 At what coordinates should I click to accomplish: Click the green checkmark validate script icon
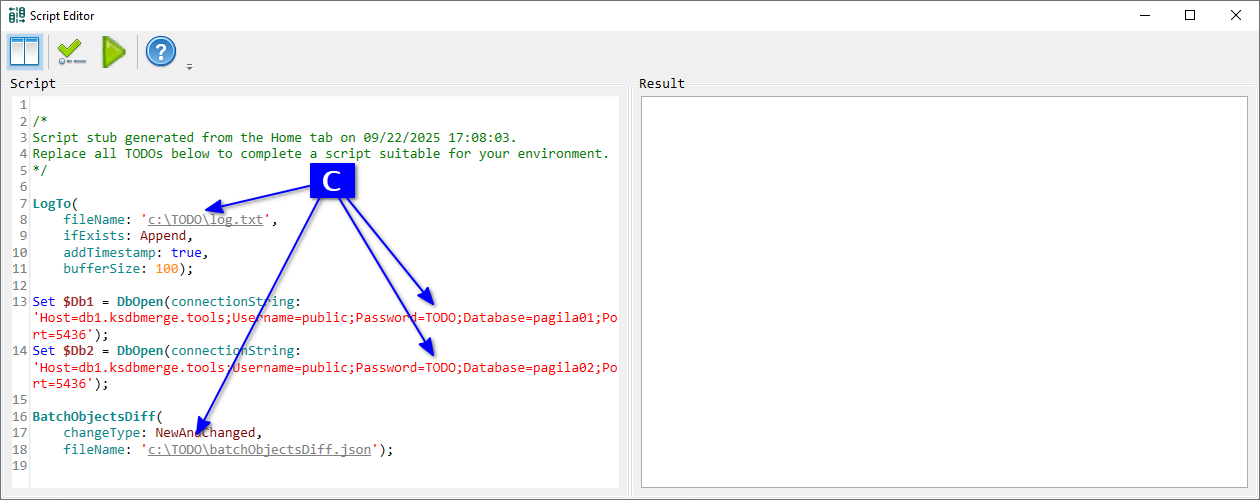[71, 51]
